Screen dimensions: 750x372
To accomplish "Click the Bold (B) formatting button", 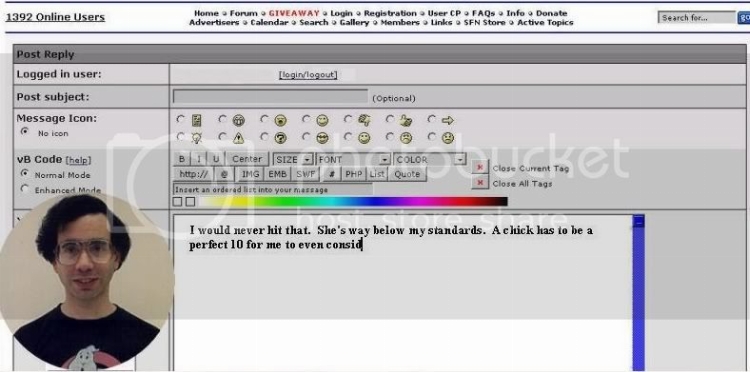I will [181, 159].
